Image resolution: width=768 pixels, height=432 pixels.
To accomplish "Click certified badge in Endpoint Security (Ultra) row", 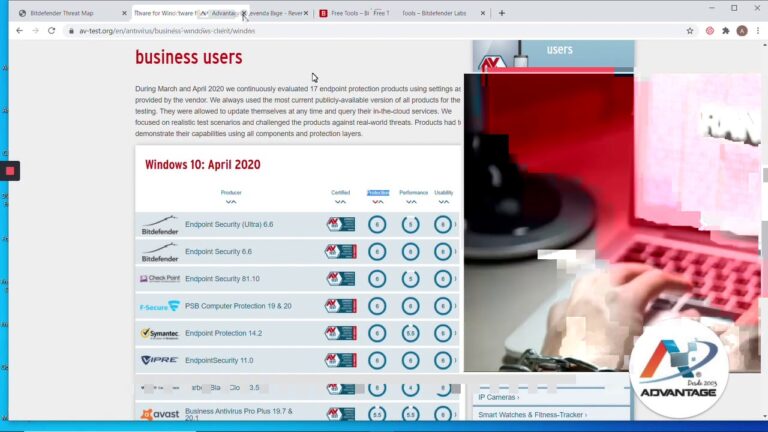I will (x=340, y=224).
